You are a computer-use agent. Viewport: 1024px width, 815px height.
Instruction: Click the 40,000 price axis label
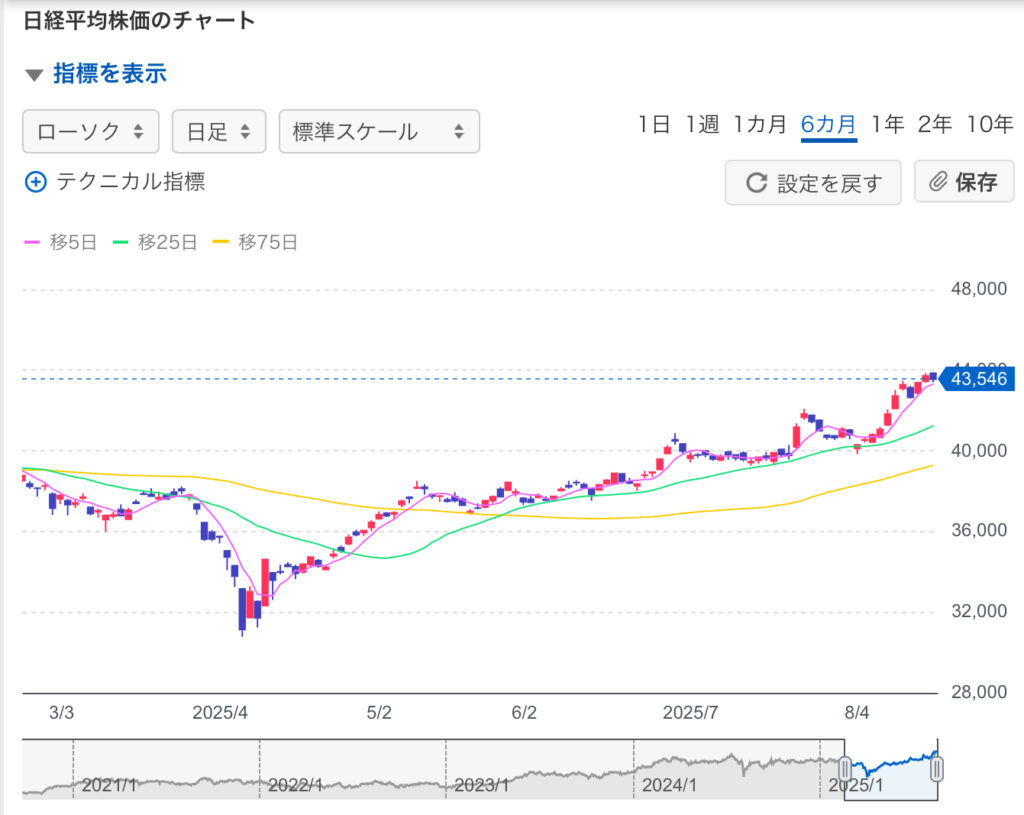[x=978, y=451]
